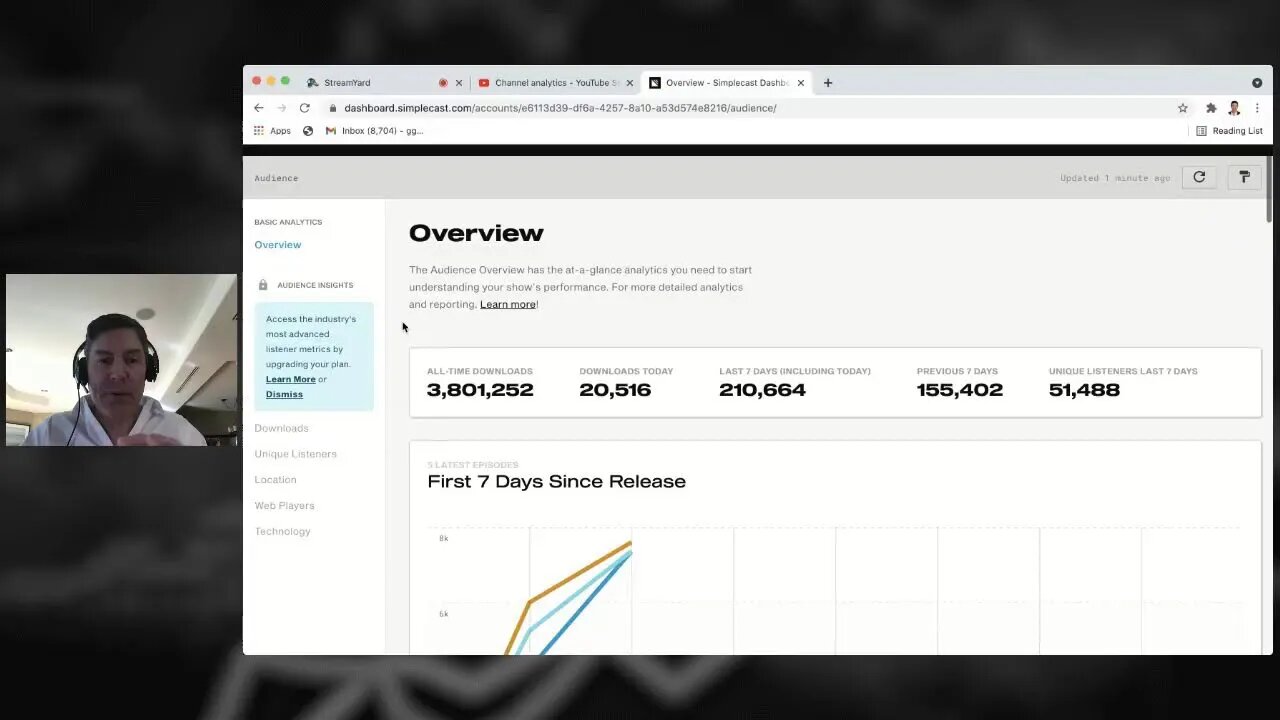Click the address bar URL
Image resolution: width=1280 pixels, height=720 pixels.
click(x=560, y=108)
